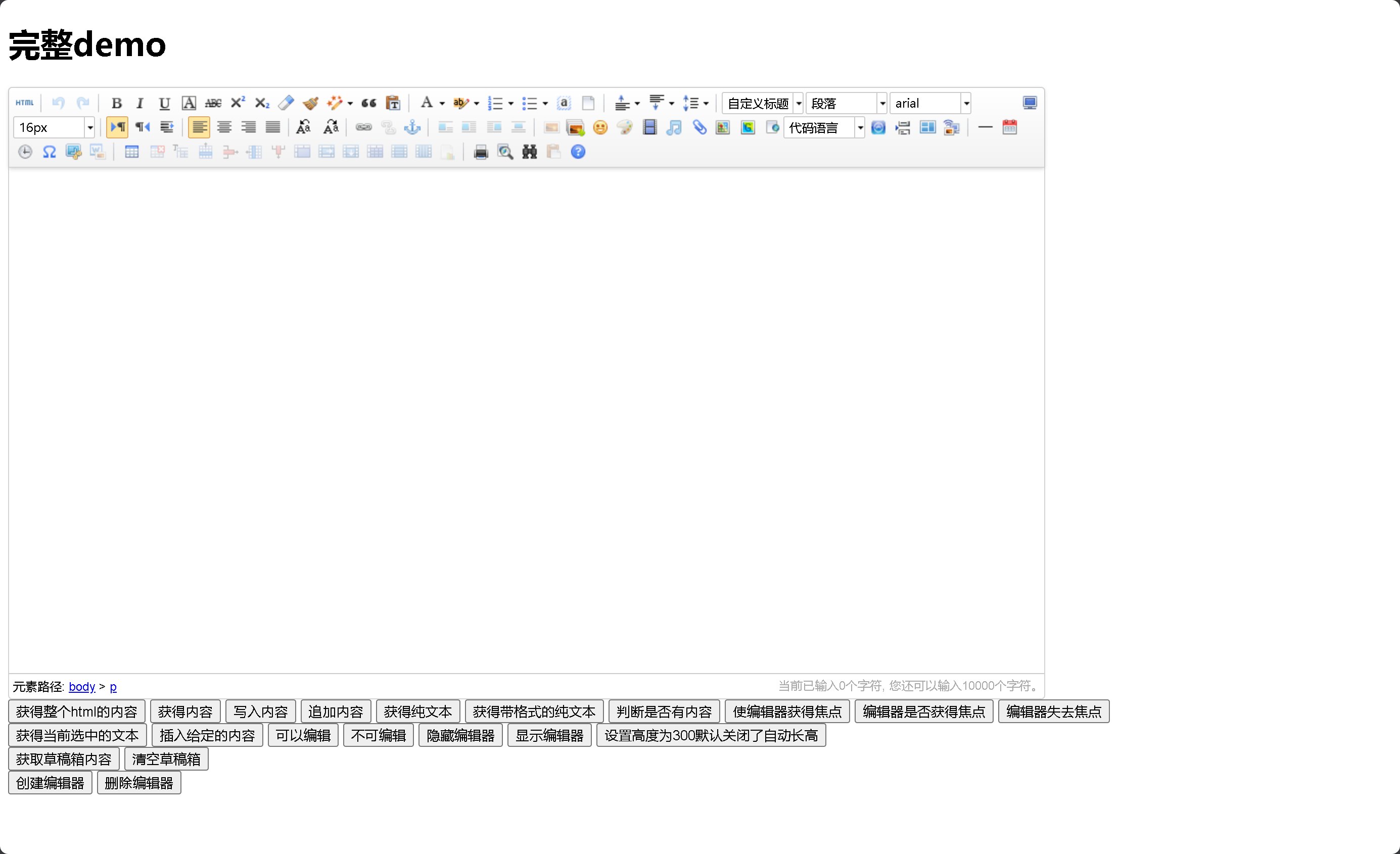Open help via the question mark icon
The image size is (1400, 854).
click(x=578, y=152)
